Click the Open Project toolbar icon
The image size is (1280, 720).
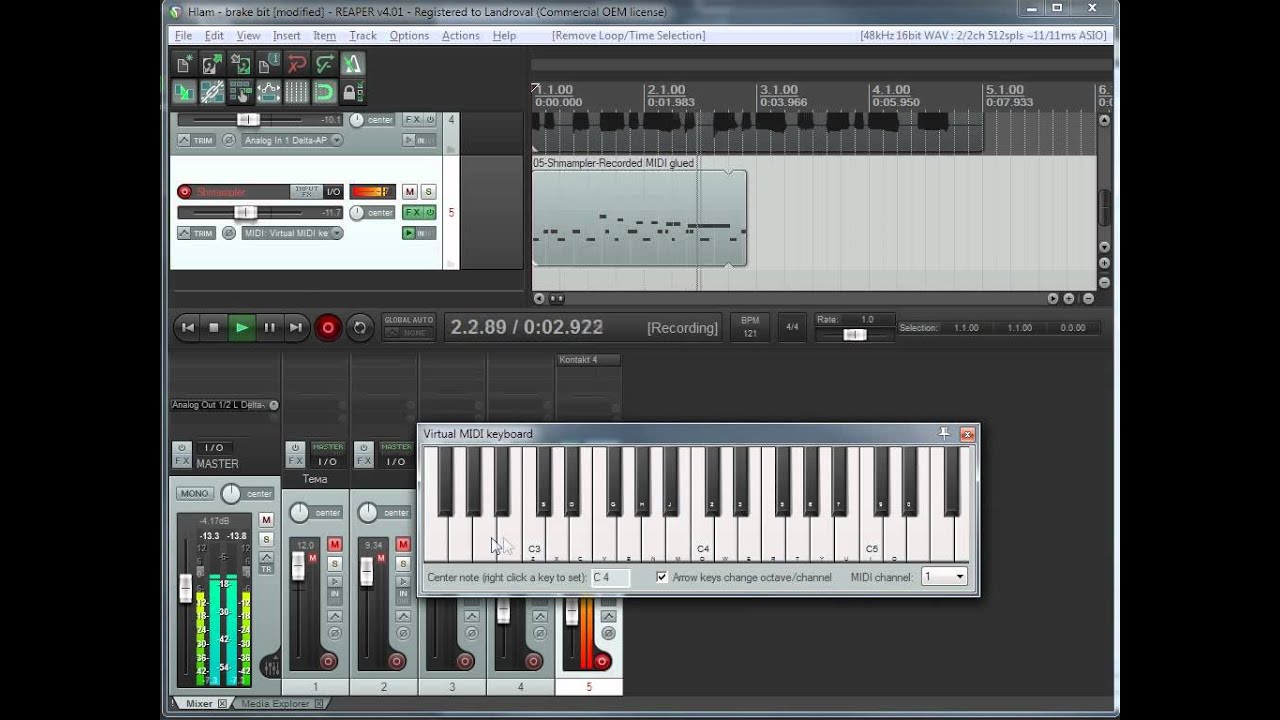point(213,64)
